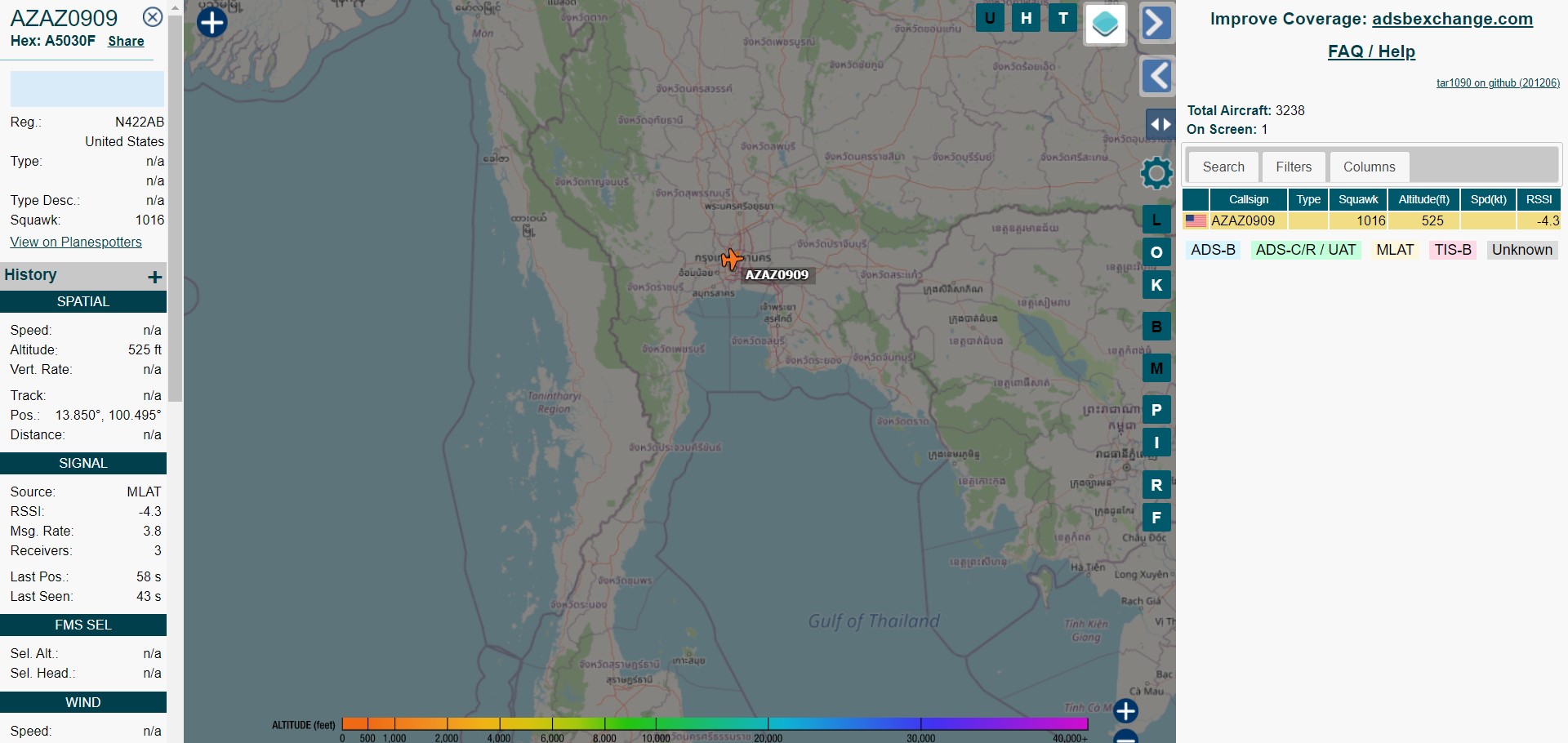
Task: Click the MLAT source value
Action: coord(144,492)
